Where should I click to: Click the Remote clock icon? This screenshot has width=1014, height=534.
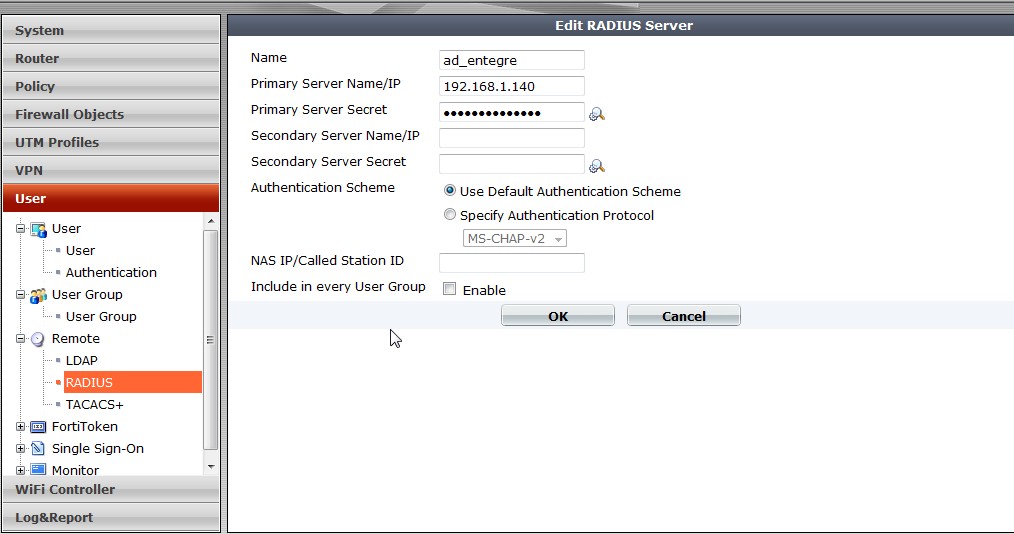pos(38,339)
